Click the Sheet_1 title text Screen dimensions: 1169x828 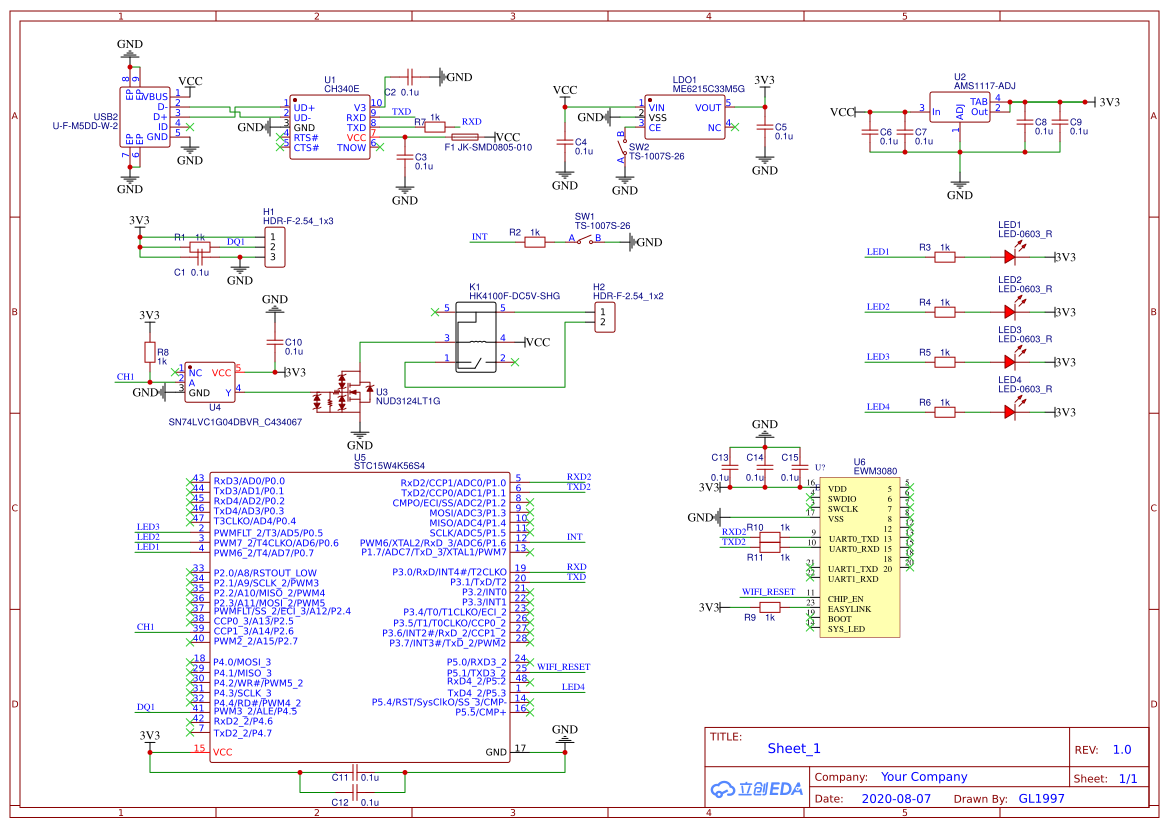(x=794, y=748)
